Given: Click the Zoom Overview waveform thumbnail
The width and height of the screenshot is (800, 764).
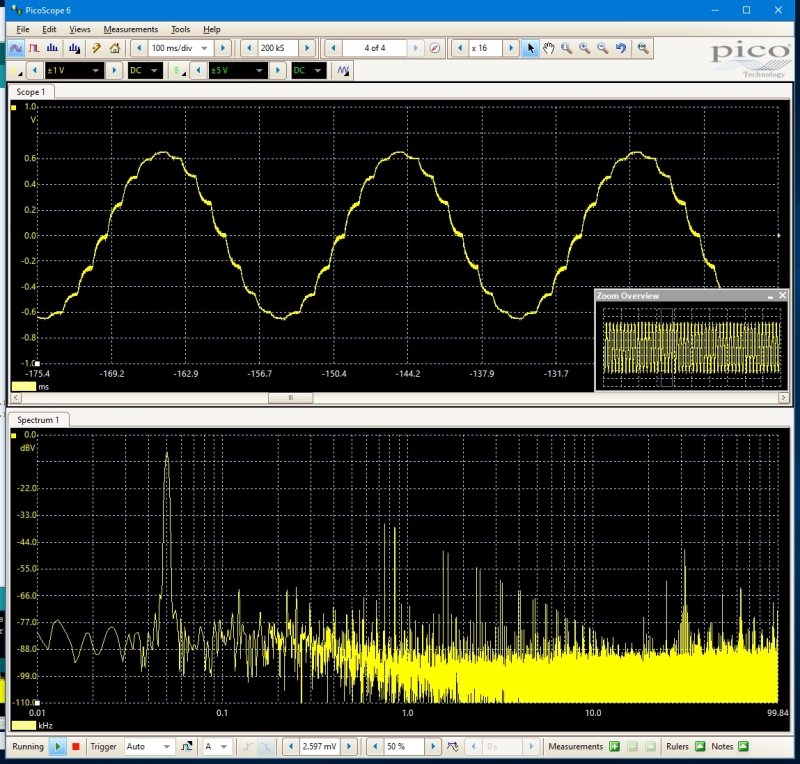Looking at the screenshot, I should pyautogui.click(x=692, y=348).
